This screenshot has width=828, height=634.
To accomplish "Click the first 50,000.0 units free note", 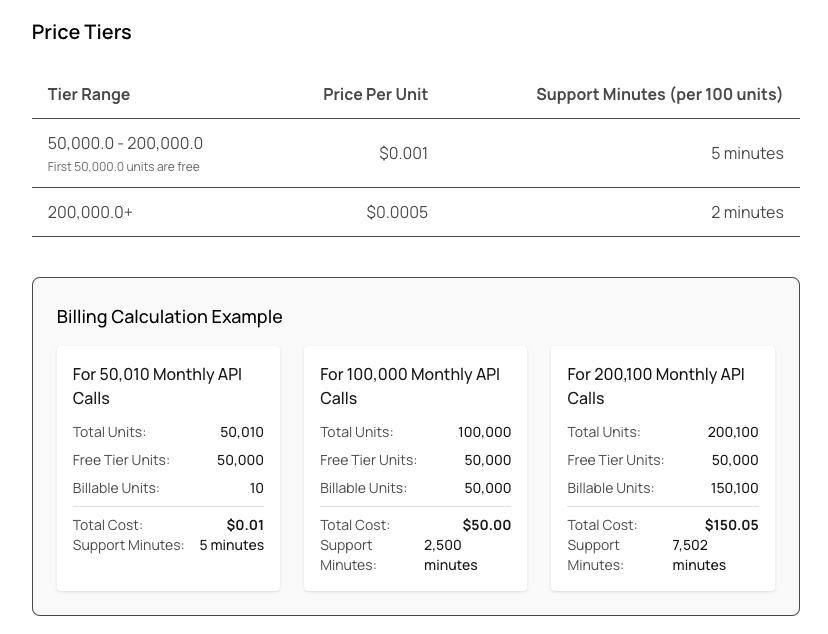I will click(x=123, y=167).
